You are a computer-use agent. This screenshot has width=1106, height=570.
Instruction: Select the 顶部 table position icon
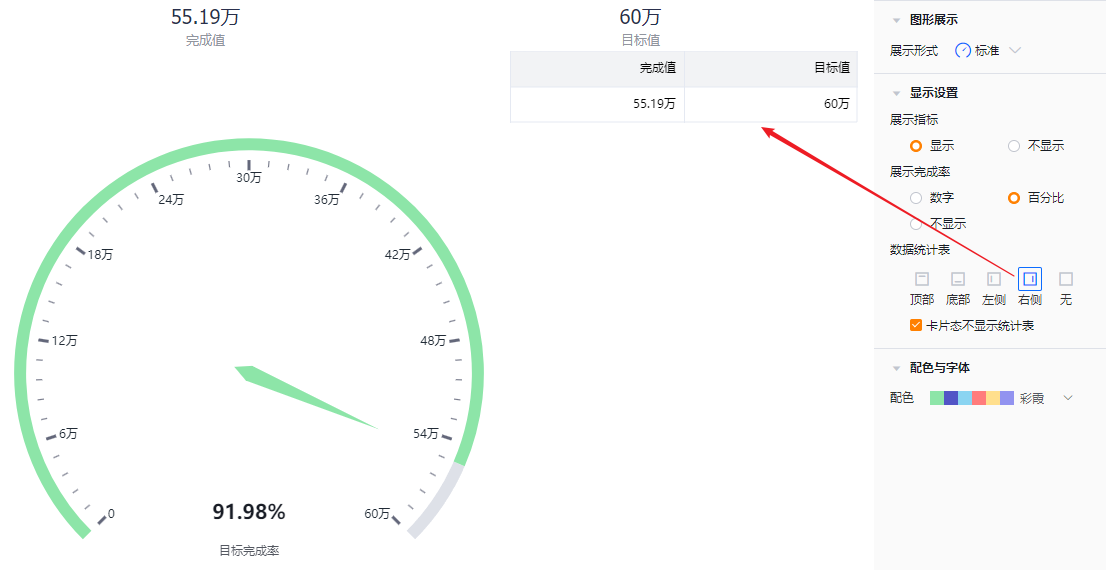921,279
